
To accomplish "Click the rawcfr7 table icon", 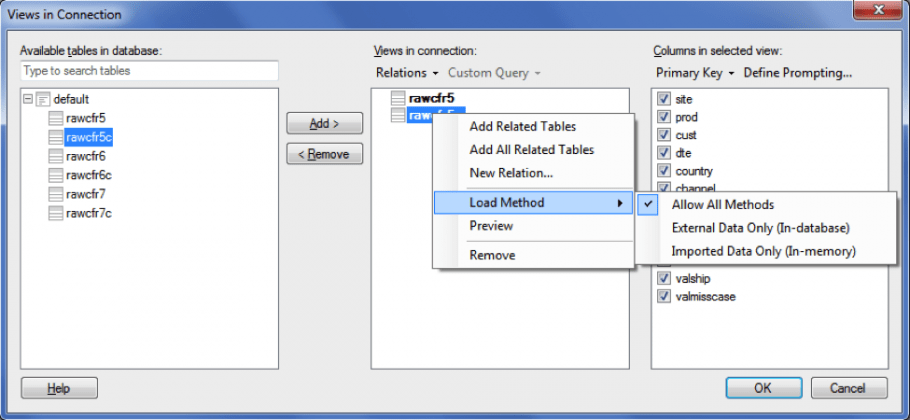I will tap(56, 194).
